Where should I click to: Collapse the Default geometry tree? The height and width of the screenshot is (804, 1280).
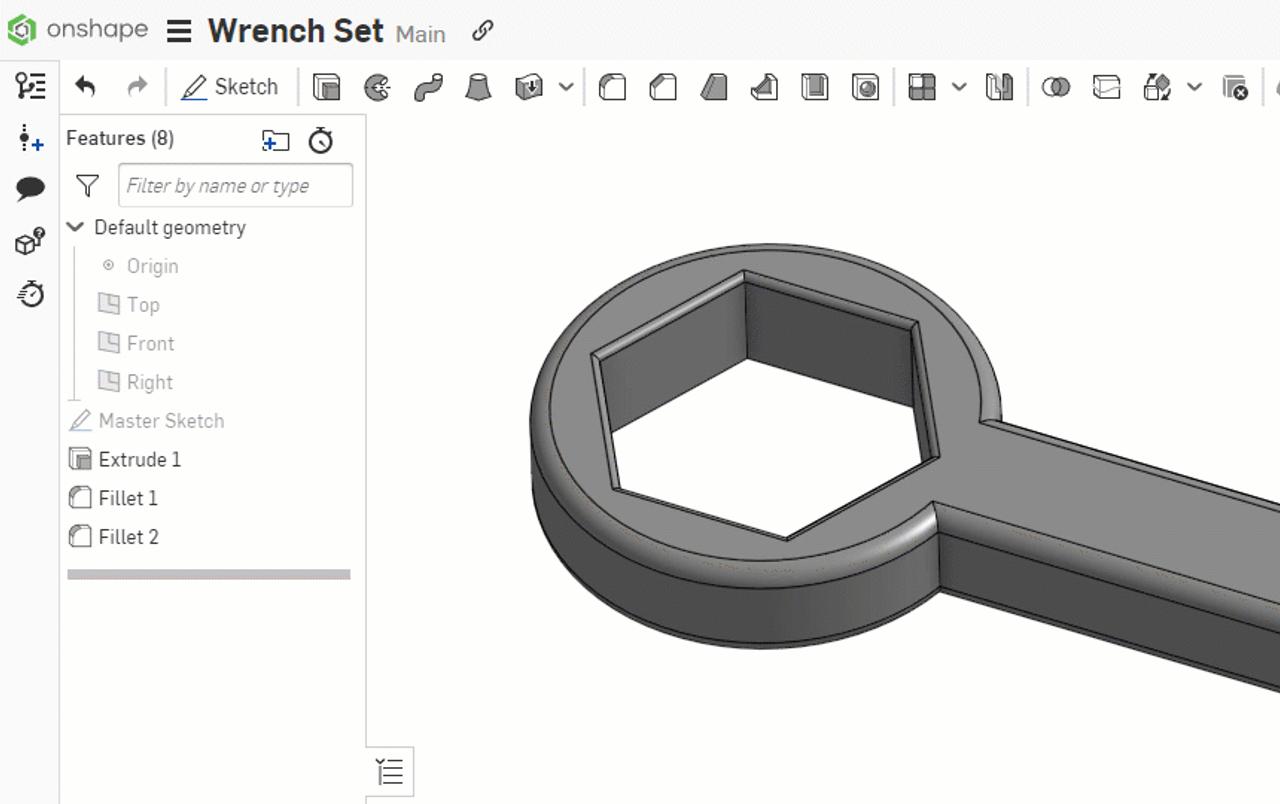75,227
